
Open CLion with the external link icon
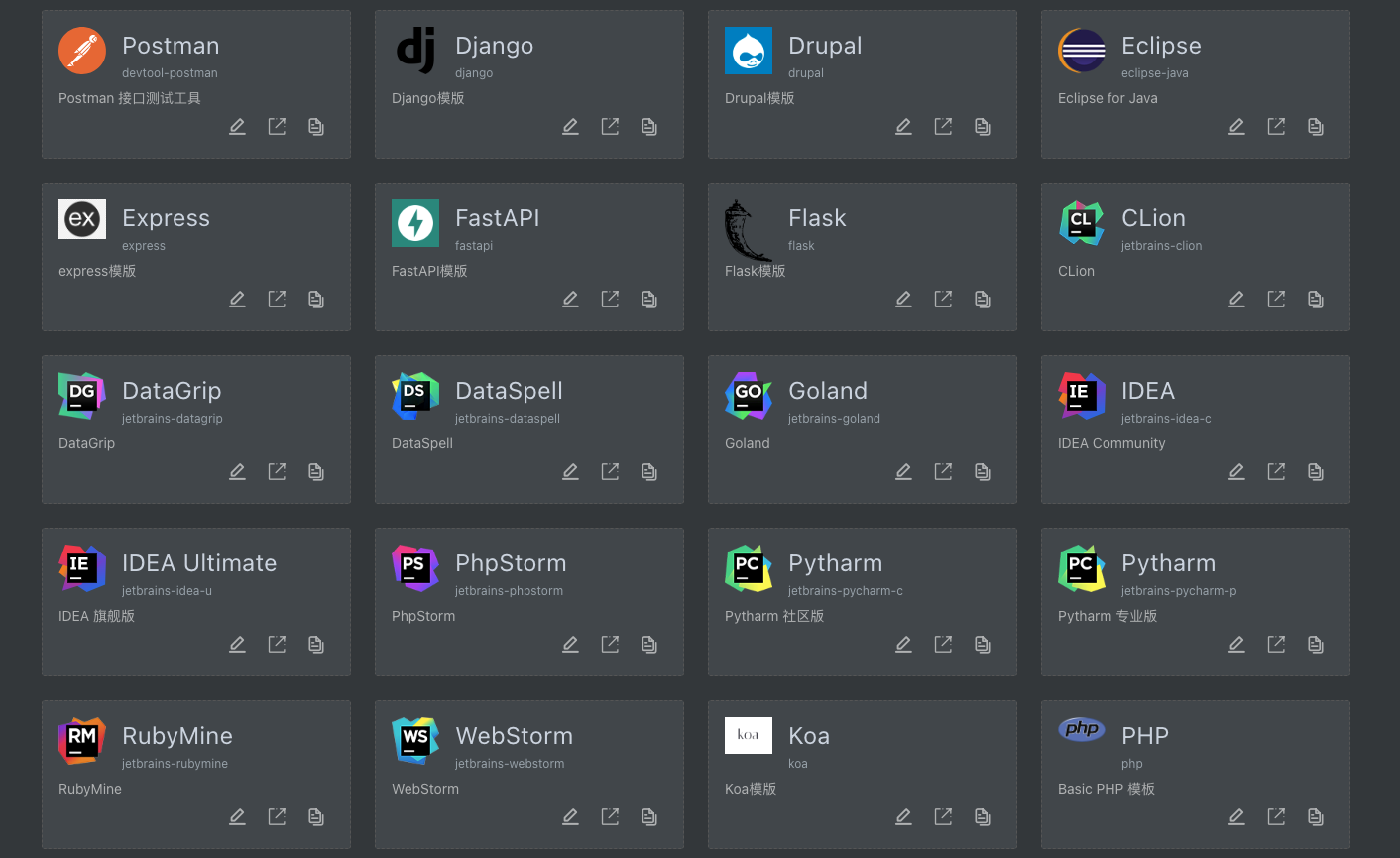click(x=1276, y=300)
